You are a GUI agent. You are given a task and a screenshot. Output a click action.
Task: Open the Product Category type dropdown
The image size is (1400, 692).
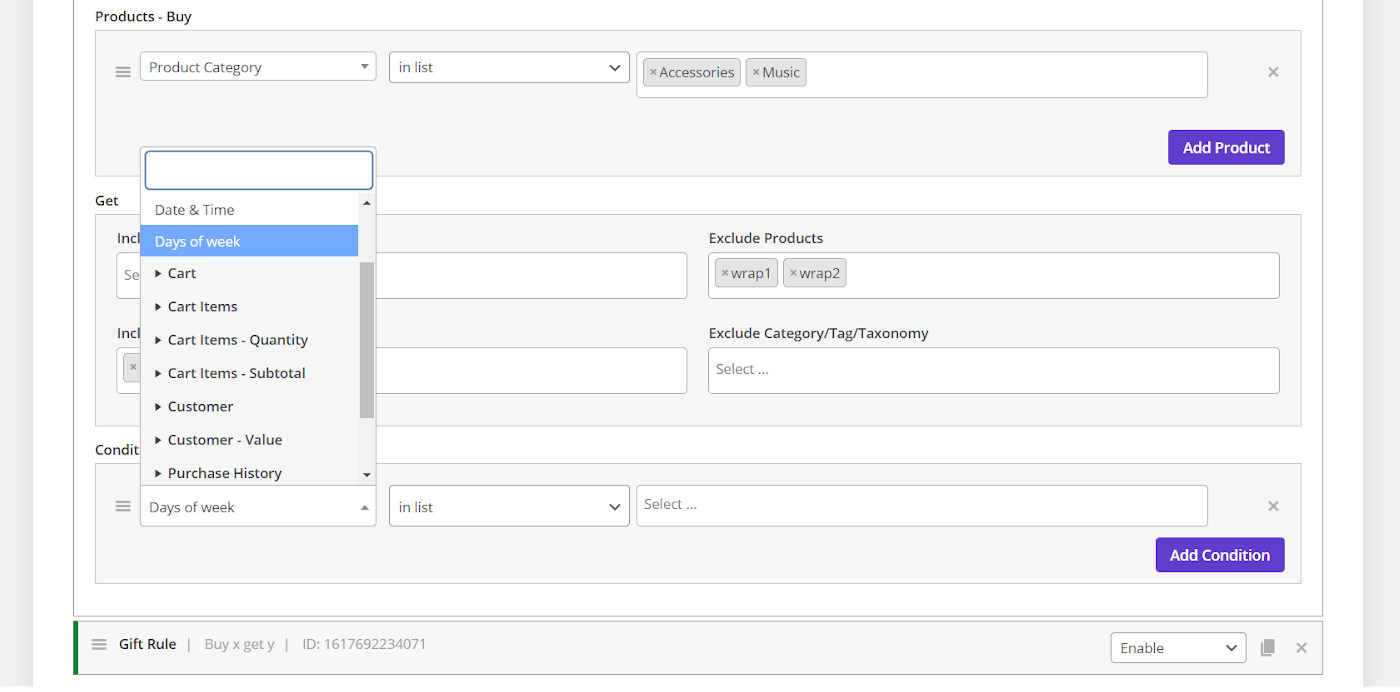click(x=258, y=68)
